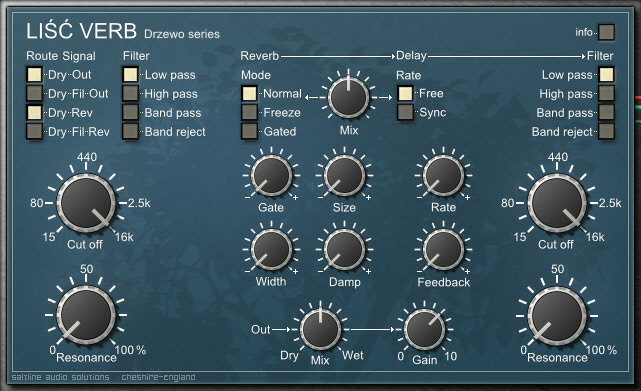641x391 pixels.
Task: Click the left Cut off knob
Action: tap(86, 203)
